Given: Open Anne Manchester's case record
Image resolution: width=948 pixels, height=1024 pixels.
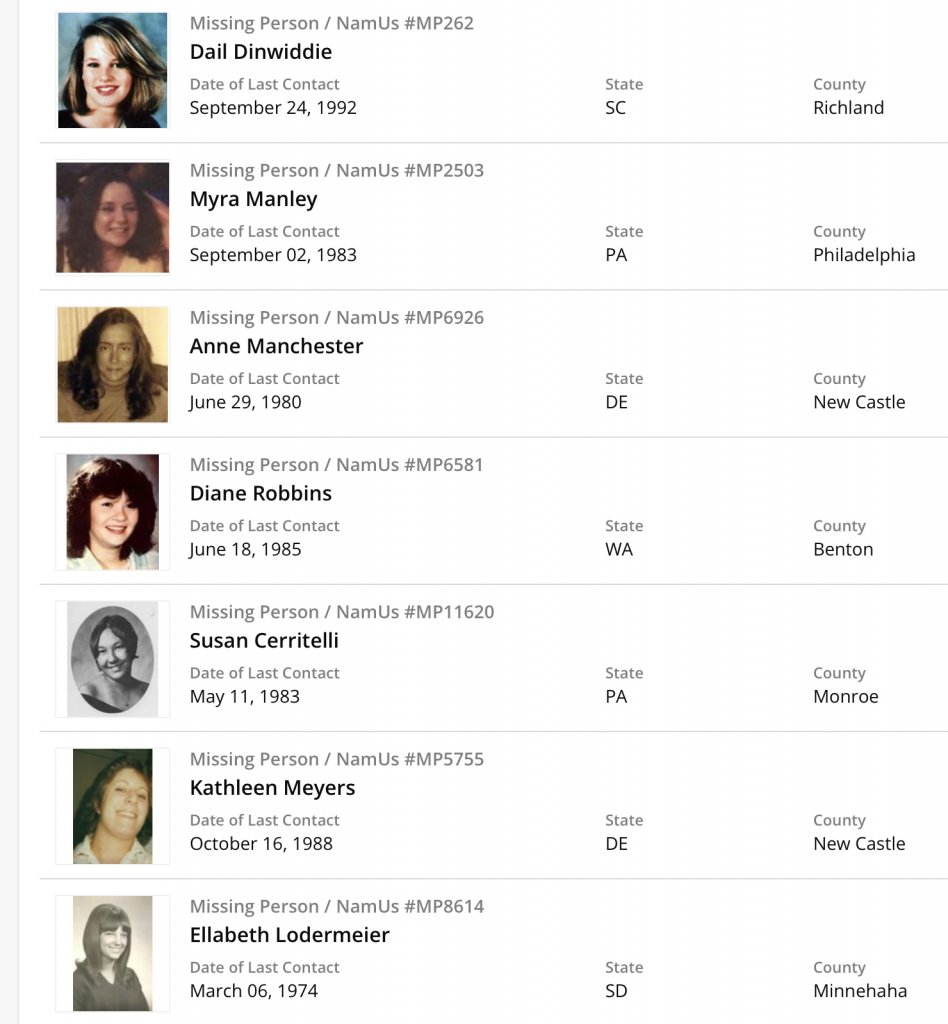Looking at the screenshot, I should click(x=276, y=346).
